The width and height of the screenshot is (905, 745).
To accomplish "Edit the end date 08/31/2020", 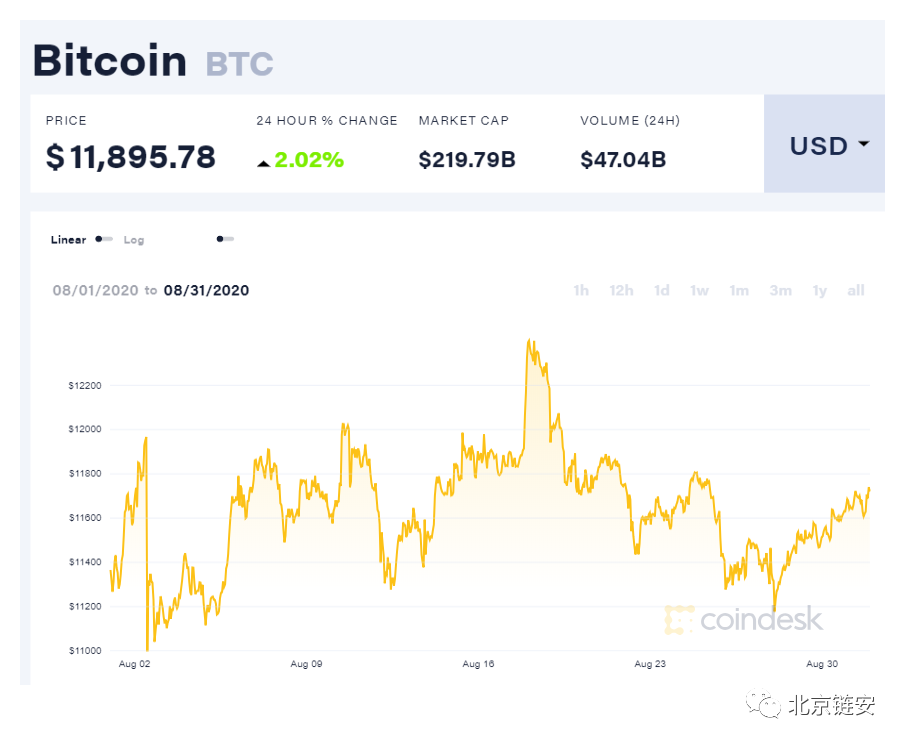I will (x=206, y=290).
